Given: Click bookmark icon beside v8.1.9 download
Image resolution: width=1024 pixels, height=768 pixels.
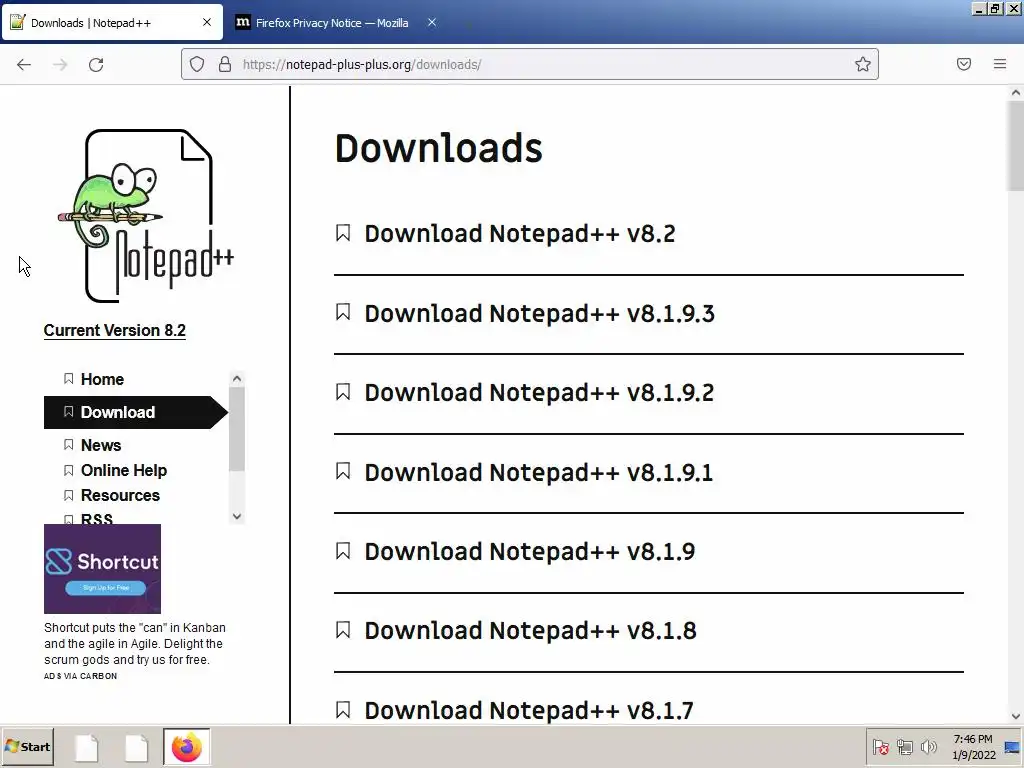Looking at the screenshot, I should coord(343,551).
